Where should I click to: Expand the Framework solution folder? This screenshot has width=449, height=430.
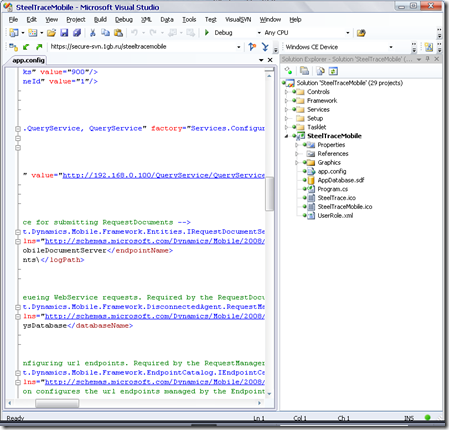pos(286,101)
